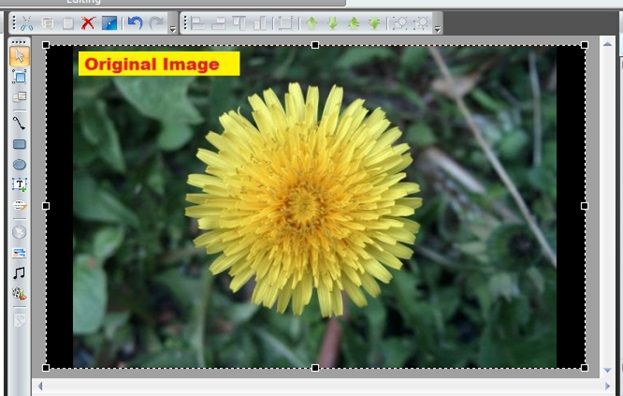Click the tool palette dotted grip

(19, 42)
